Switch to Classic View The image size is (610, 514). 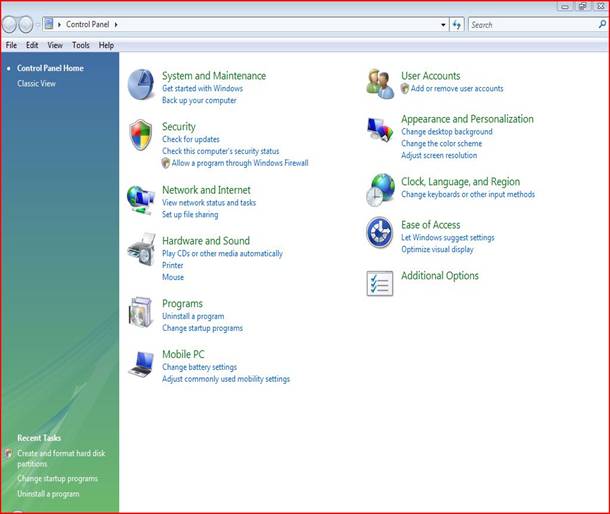coord(36,84)
